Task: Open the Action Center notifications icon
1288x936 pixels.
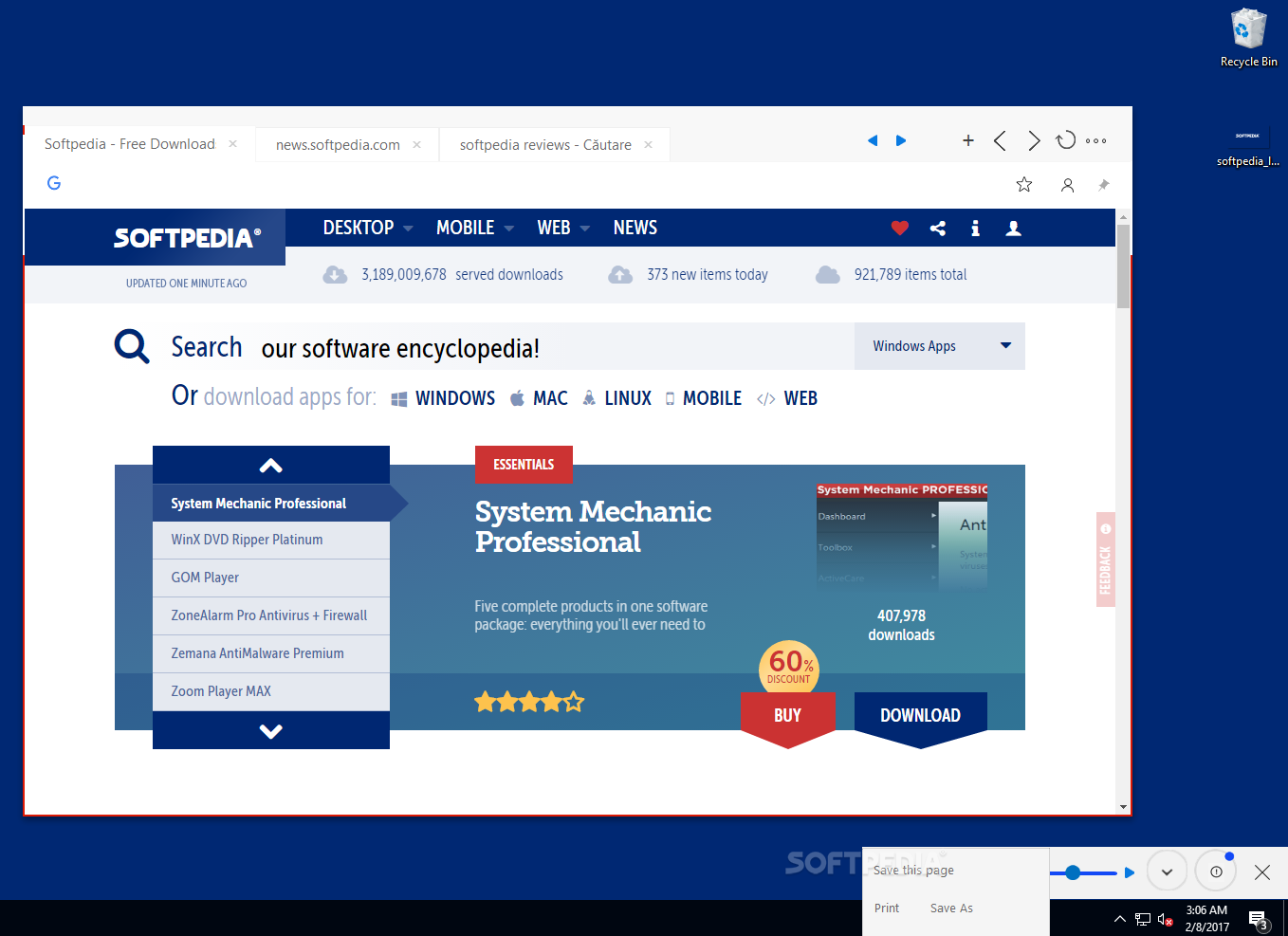Action: (x=1259, y=919)
